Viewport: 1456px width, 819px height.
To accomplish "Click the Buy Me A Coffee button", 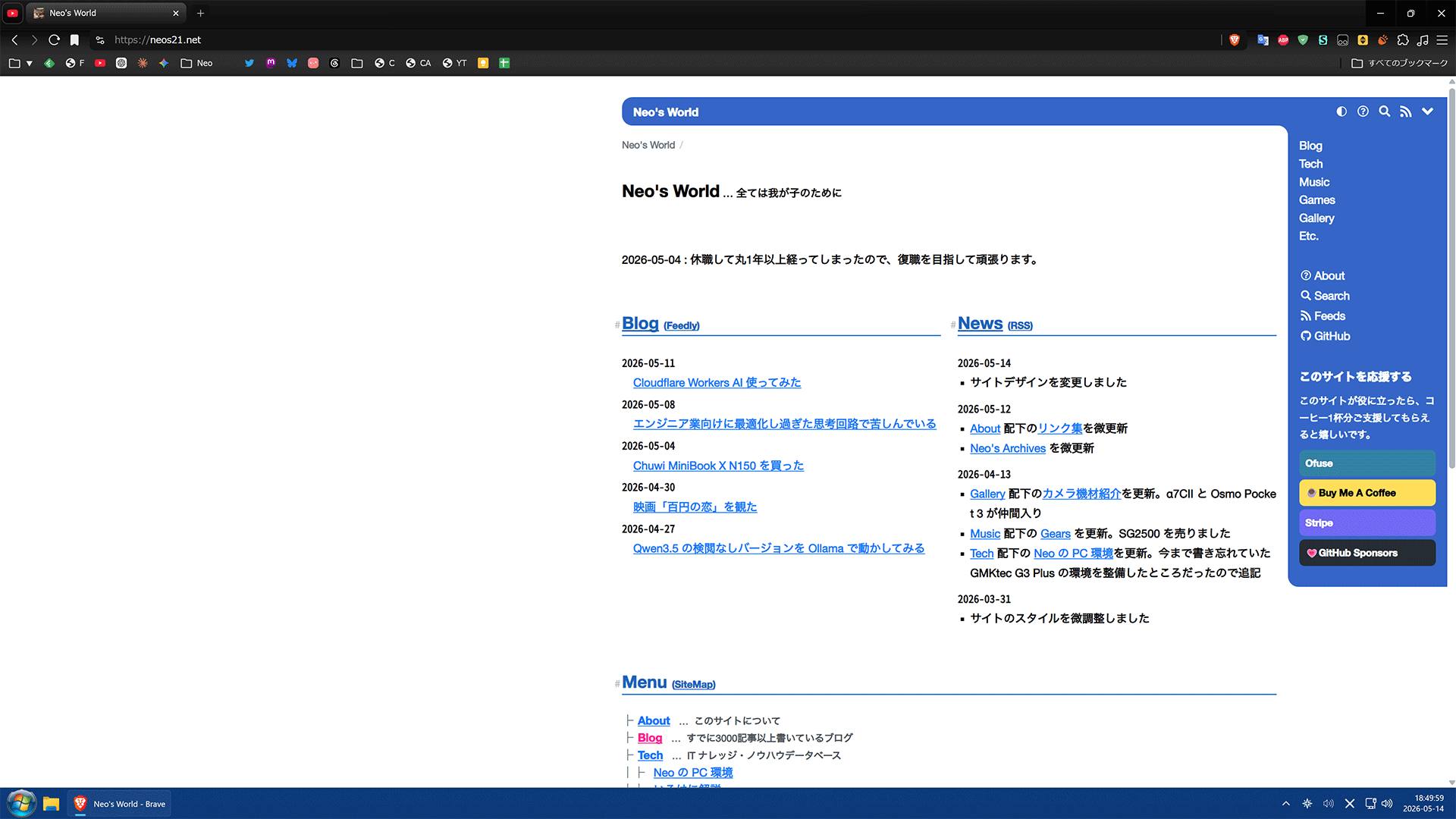I will click(x=1367, y=493).
